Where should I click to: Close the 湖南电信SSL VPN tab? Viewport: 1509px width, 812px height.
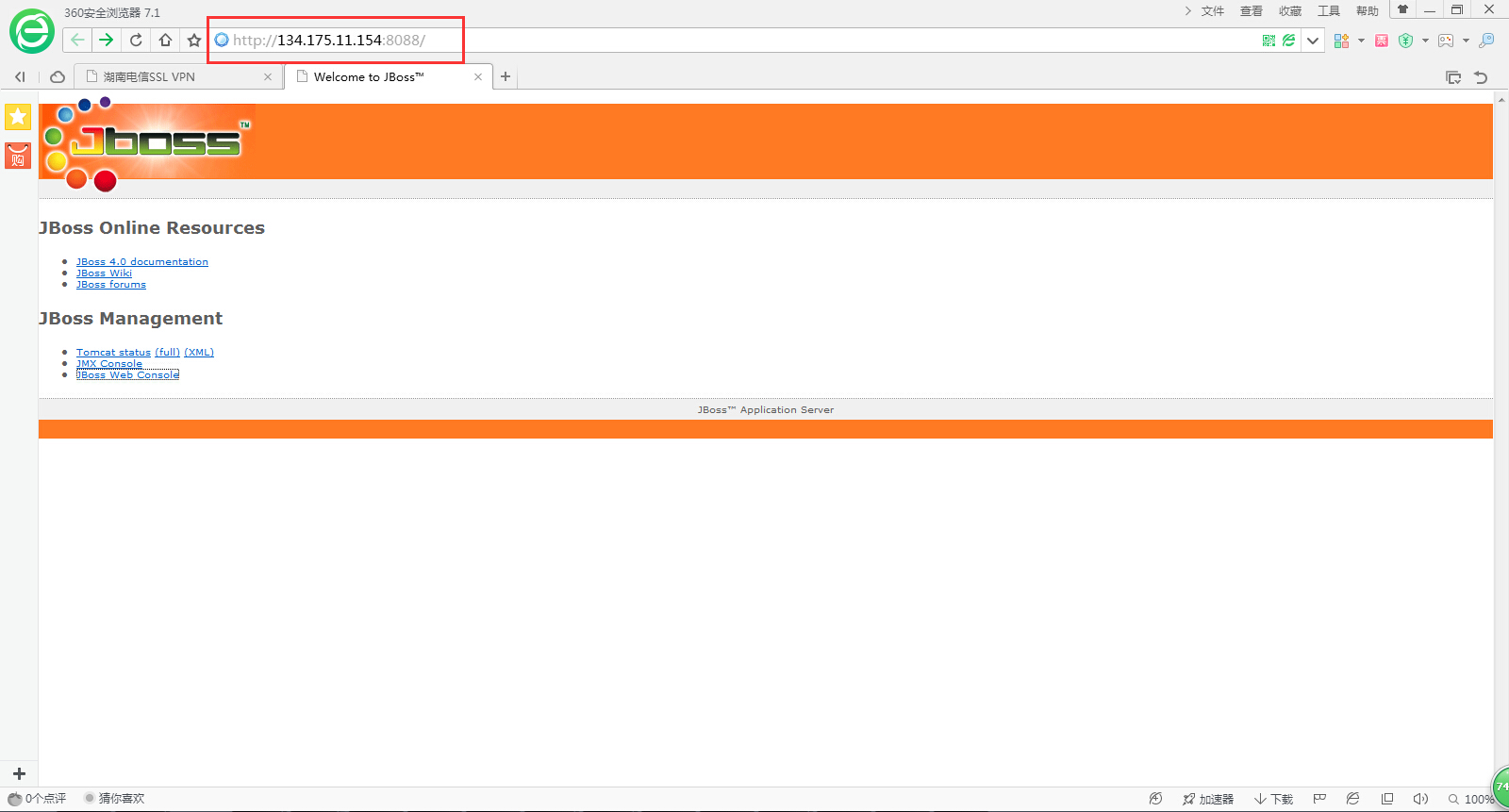tap(268, 77)
